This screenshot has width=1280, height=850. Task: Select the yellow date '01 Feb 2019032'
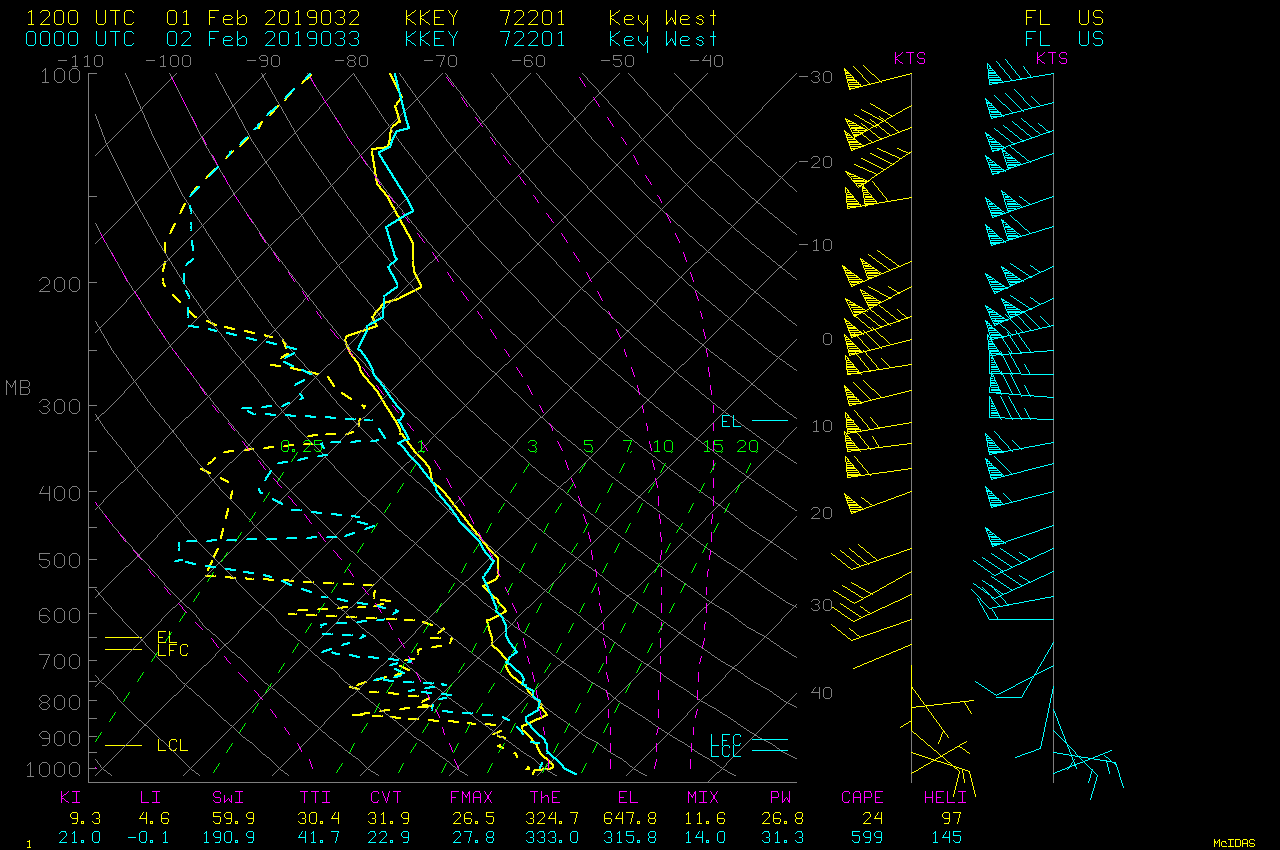tap(264, 18)
